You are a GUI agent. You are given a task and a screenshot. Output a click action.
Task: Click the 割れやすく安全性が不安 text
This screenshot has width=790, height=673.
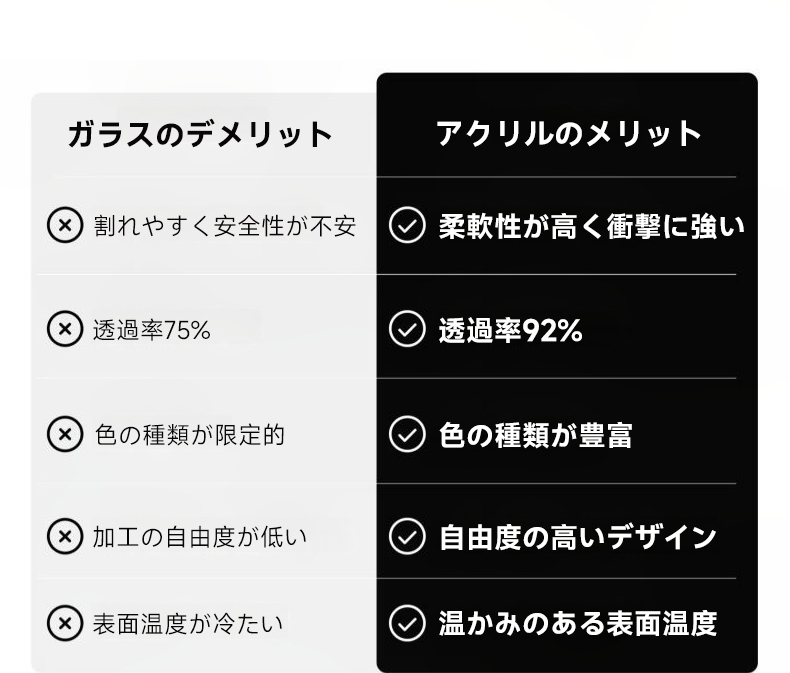coord(225,225)
